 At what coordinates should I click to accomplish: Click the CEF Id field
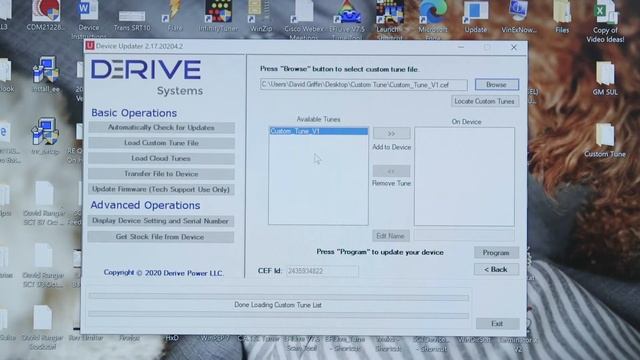tap(322, 271)
